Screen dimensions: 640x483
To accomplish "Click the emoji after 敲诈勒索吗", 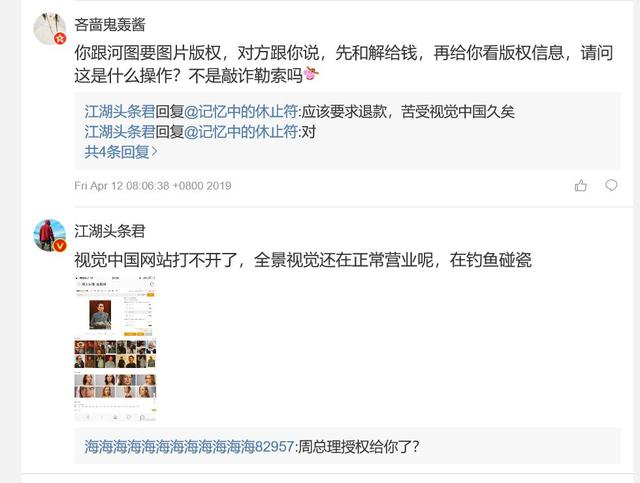I will tap(311, 73).
